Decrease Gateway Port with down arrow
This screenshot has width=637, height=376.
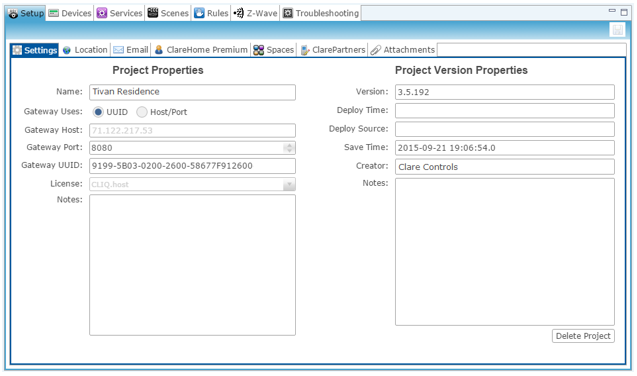point(289,150)
